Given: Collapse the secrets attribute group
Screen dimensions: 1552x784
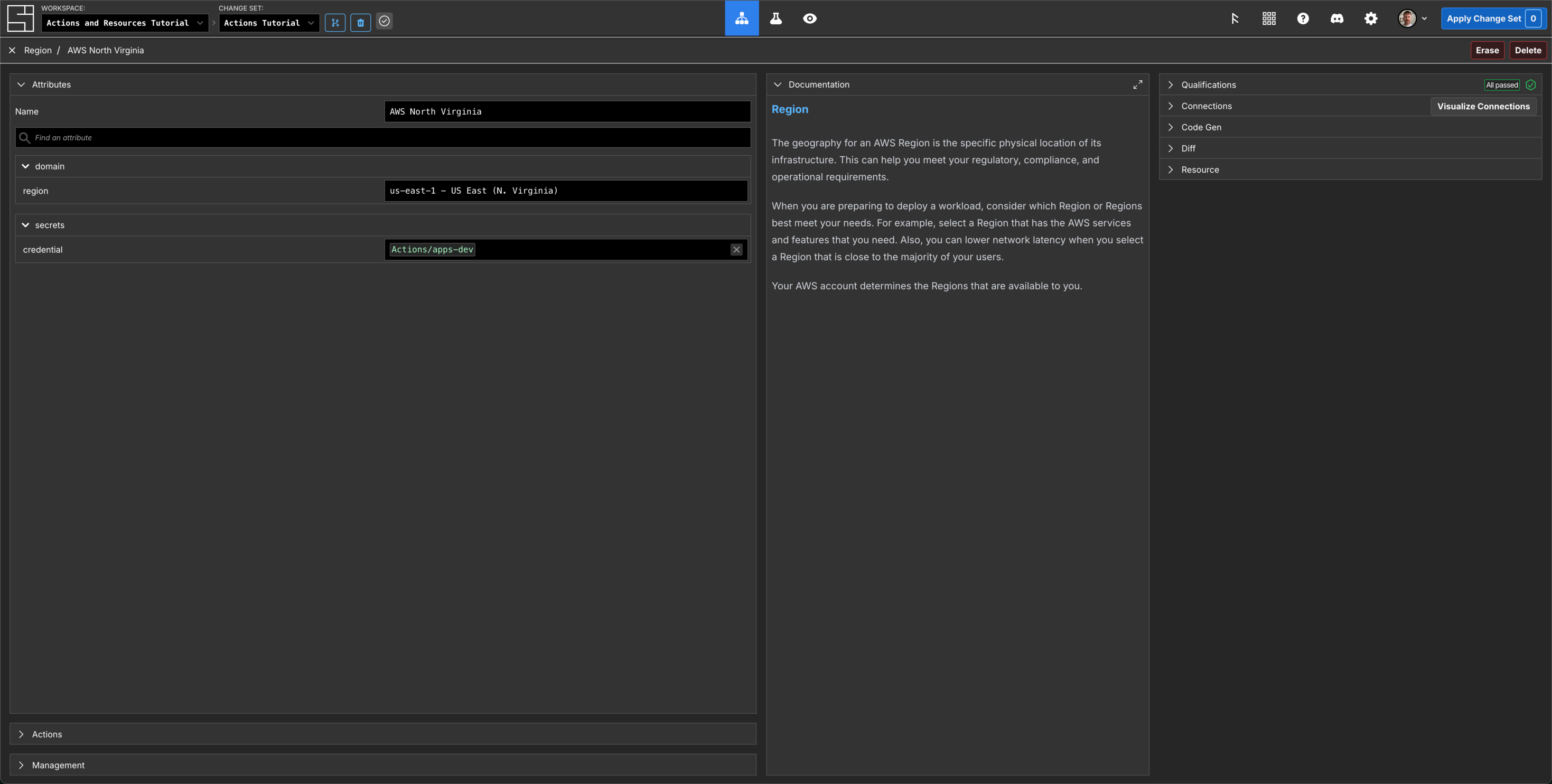Looking at the screenshot, I should click(x=25, y=224).
